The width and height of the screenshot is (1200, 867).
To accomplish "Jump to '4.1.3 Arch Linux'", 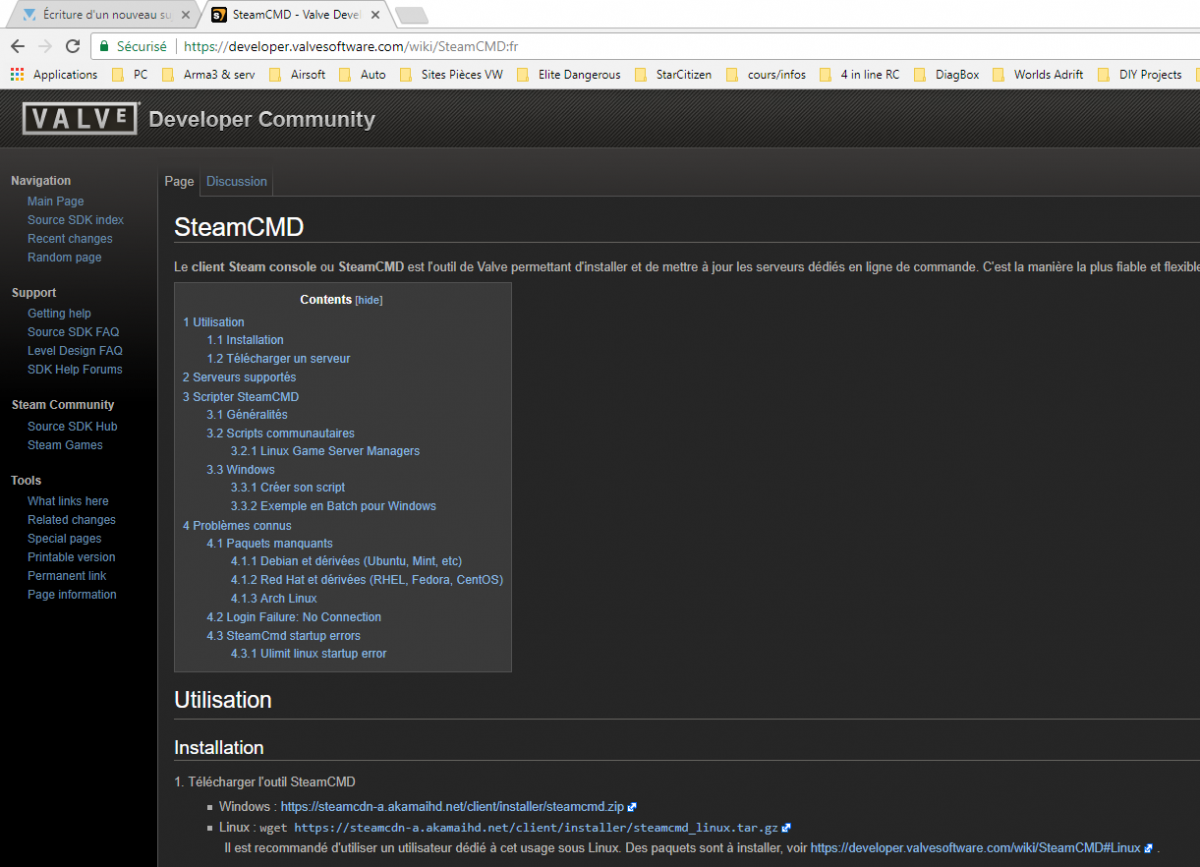I will [273, 598].
